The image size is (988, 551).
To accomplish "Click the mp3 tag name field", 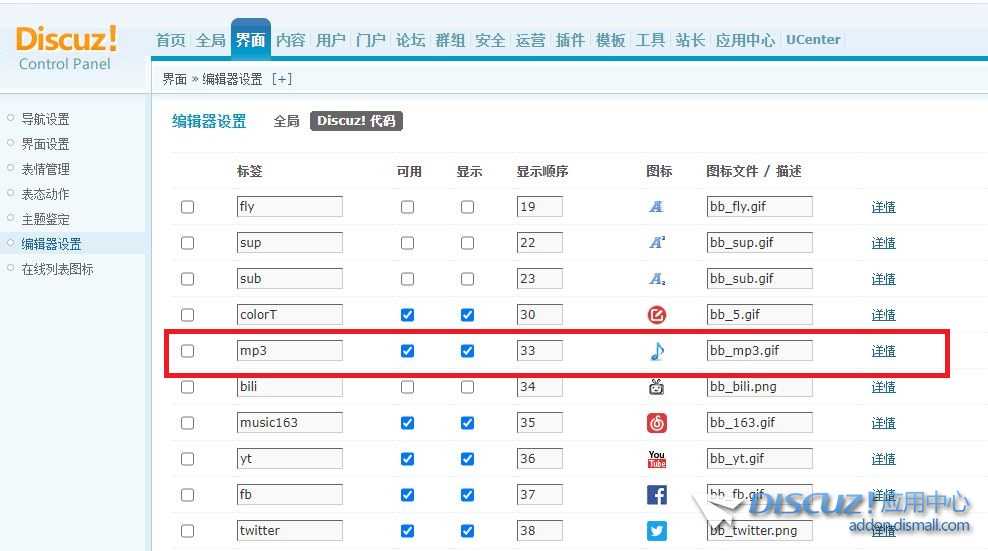I will point(290,351).
